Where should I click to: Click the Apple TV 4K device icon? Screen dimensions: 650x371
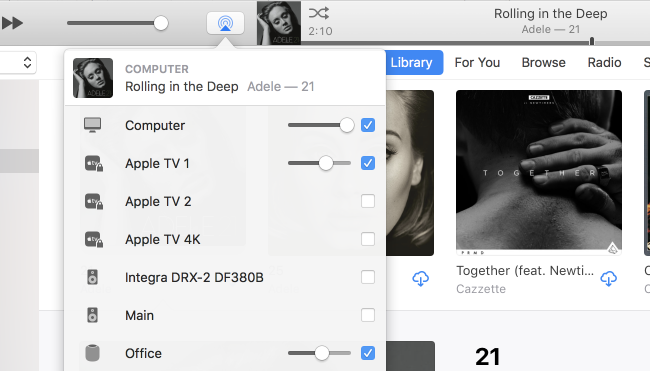click(94, 240)
